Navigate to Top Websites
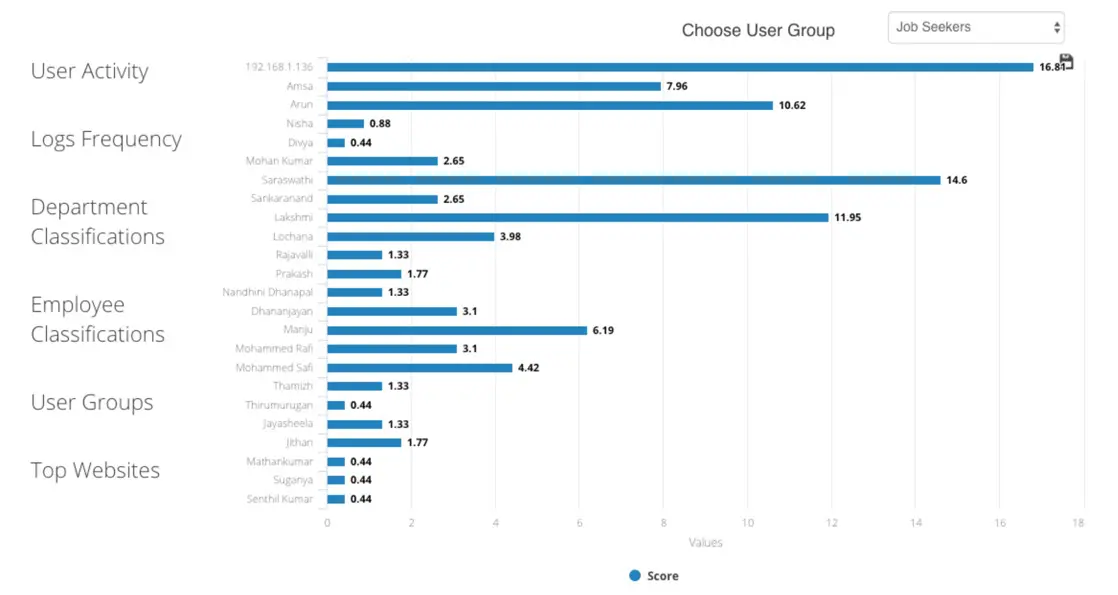 [x=95, y=470]
